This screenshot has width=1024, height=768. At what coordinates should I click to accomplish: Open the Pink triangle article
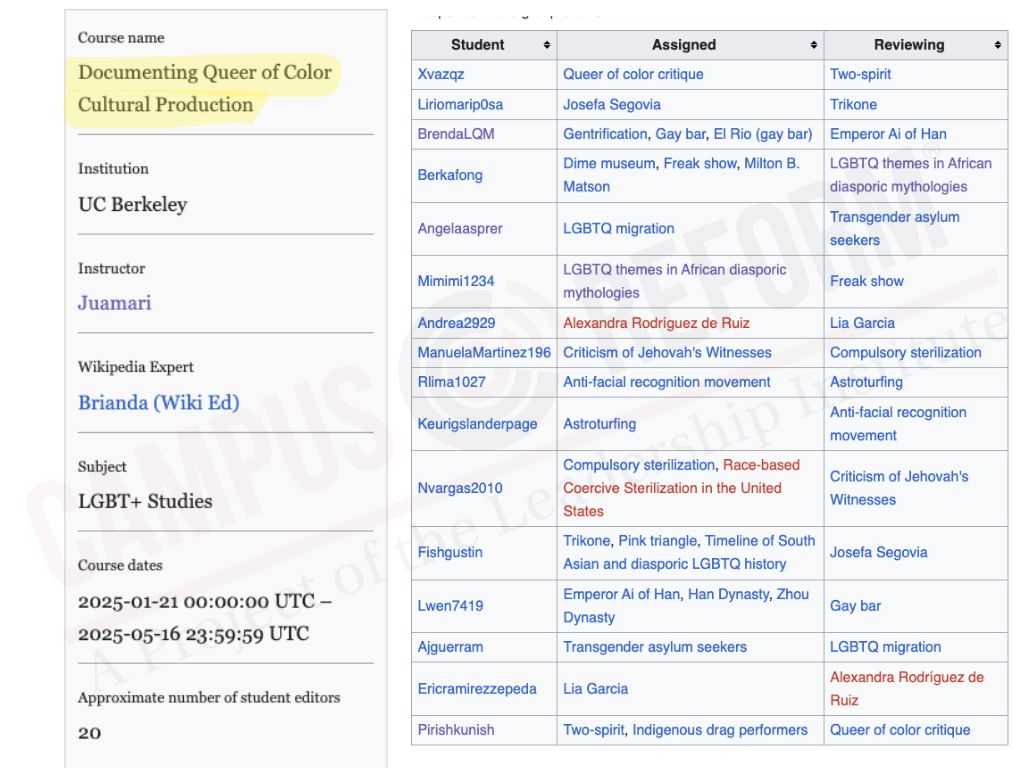pos(658,541)
